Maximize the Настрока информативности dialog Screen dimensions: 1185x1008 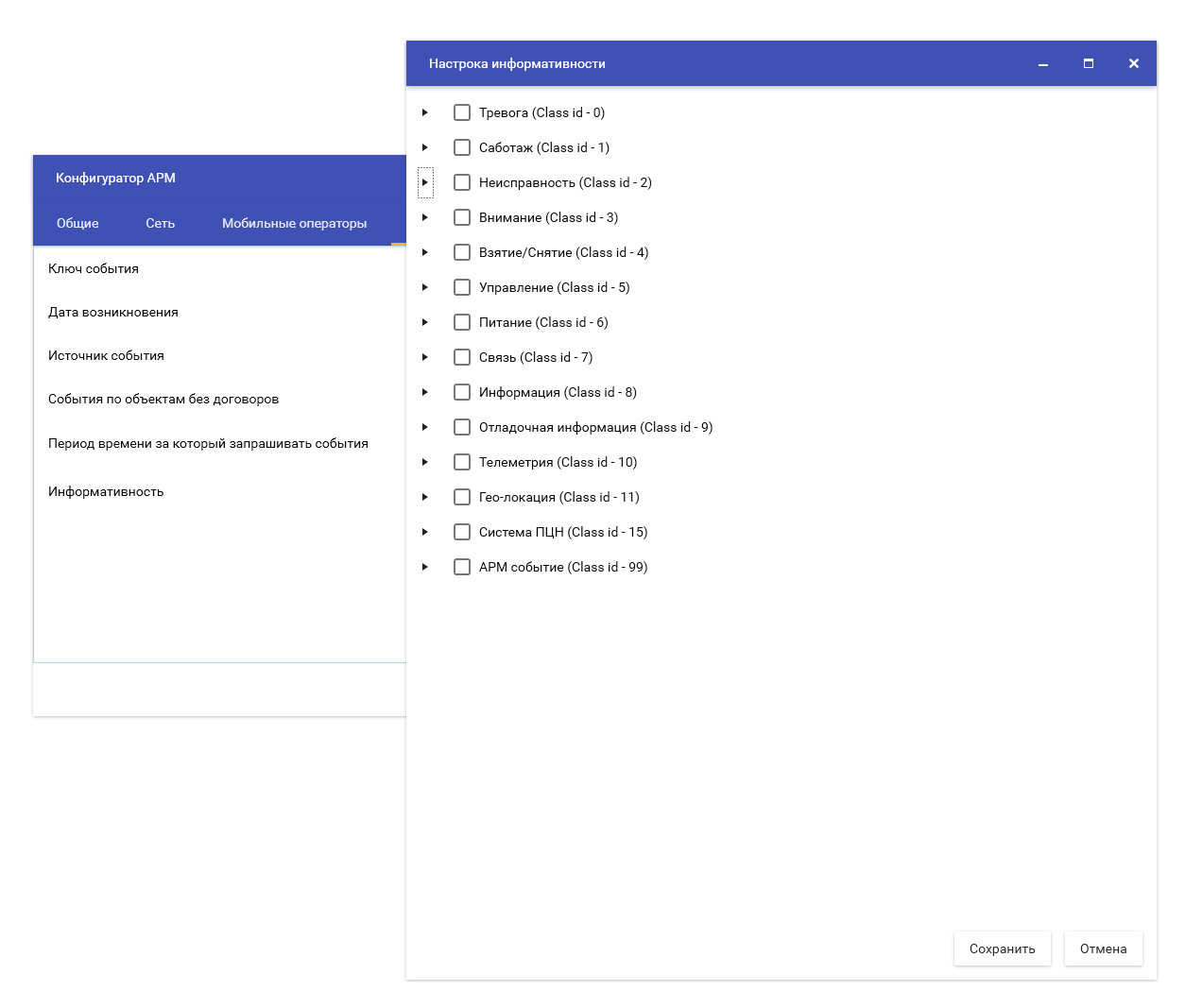coord(1089,63)
